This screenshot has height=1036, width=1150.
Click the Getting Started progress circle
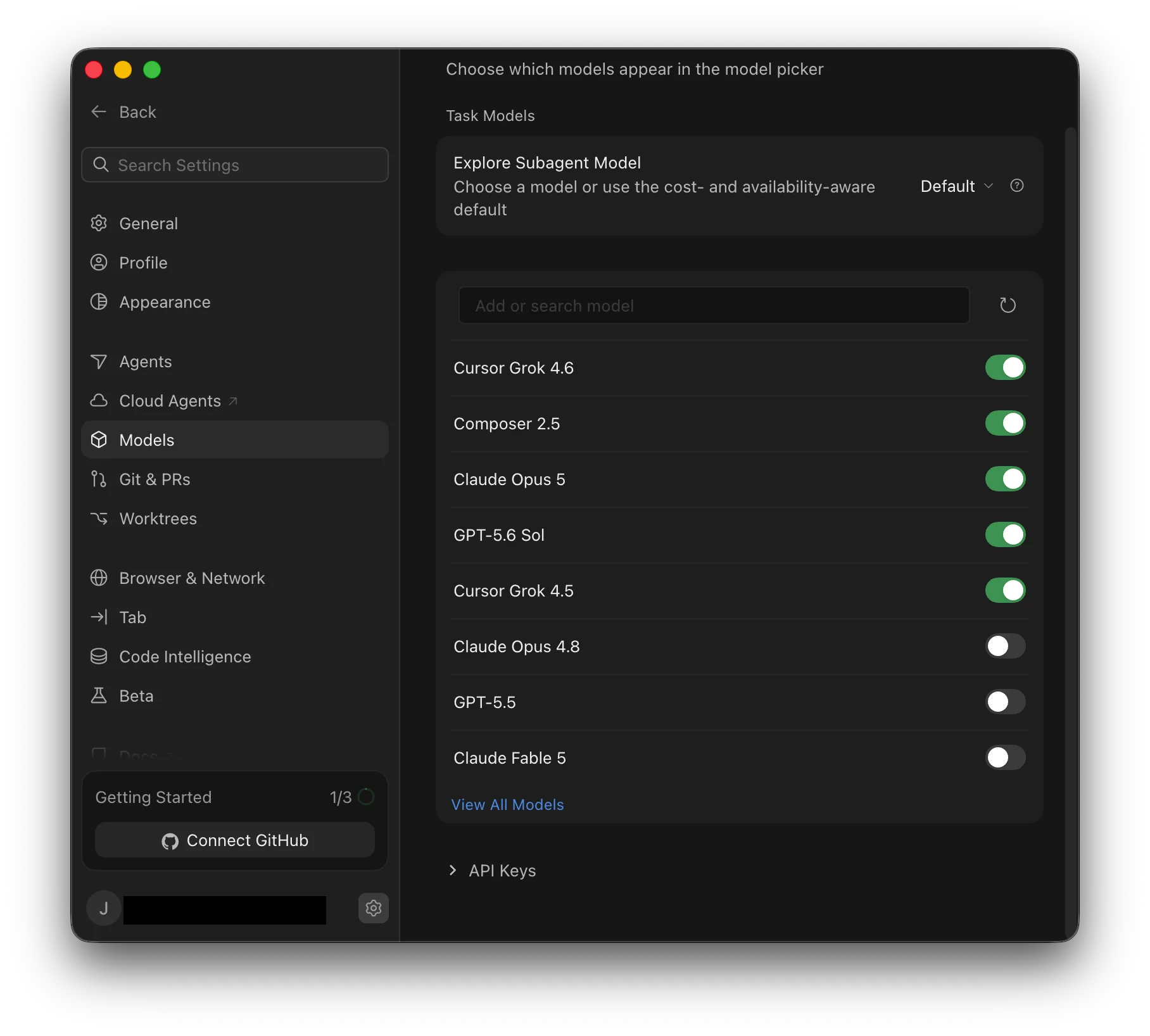366,797
